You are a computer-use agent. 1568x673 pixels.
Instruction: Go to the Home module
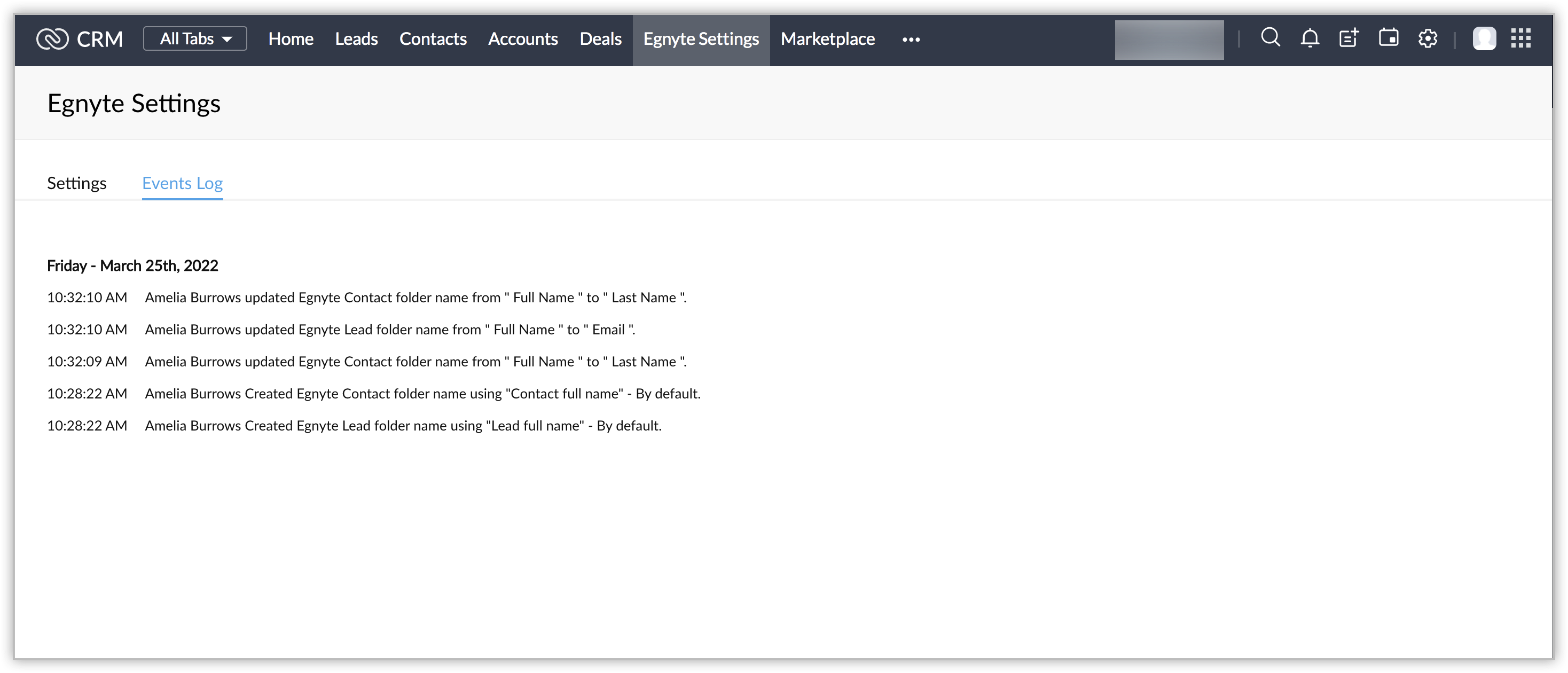click(x=291, y=39)
